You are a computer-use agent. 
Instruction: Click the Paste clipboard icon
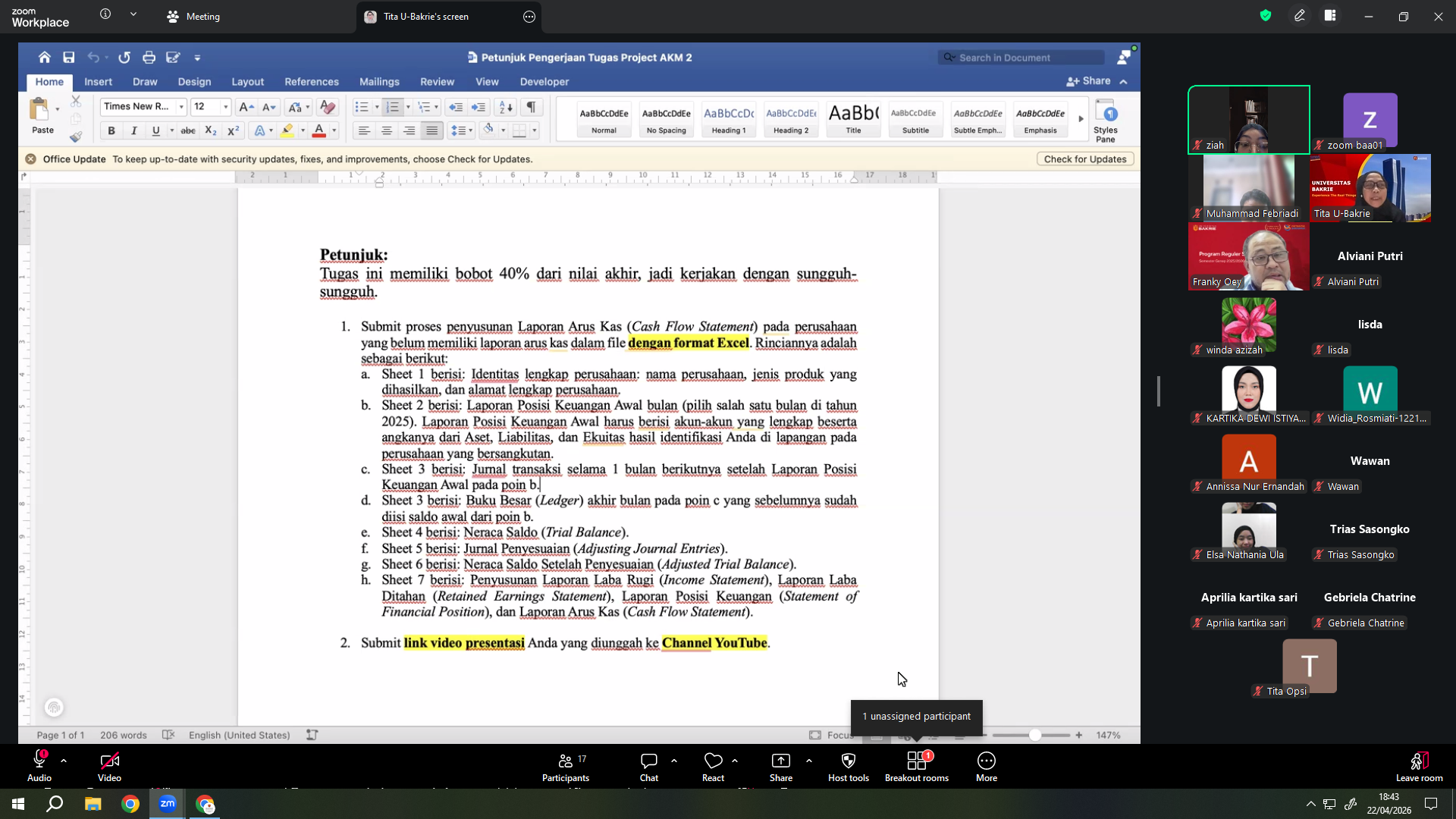(39, 110)
